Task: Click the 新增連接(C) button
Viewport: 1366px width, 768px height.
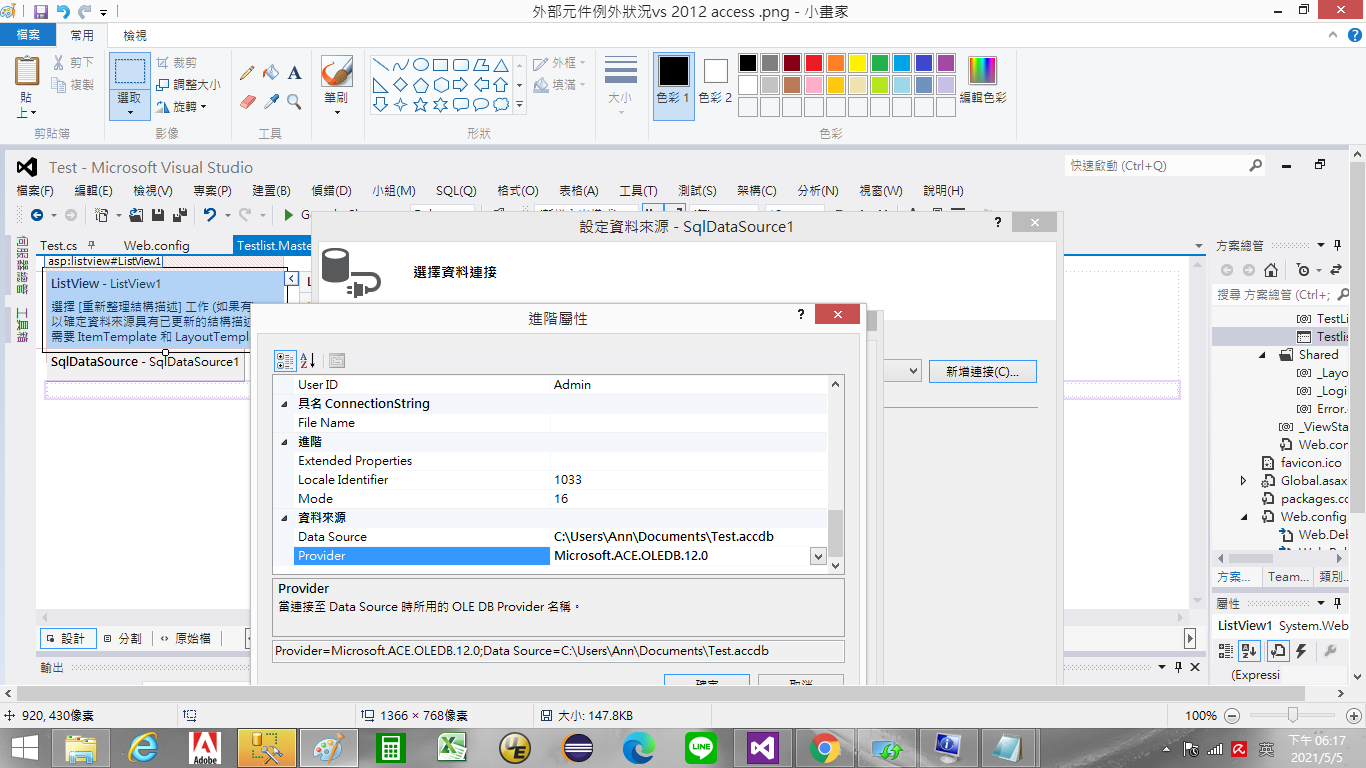Action: 983,371
